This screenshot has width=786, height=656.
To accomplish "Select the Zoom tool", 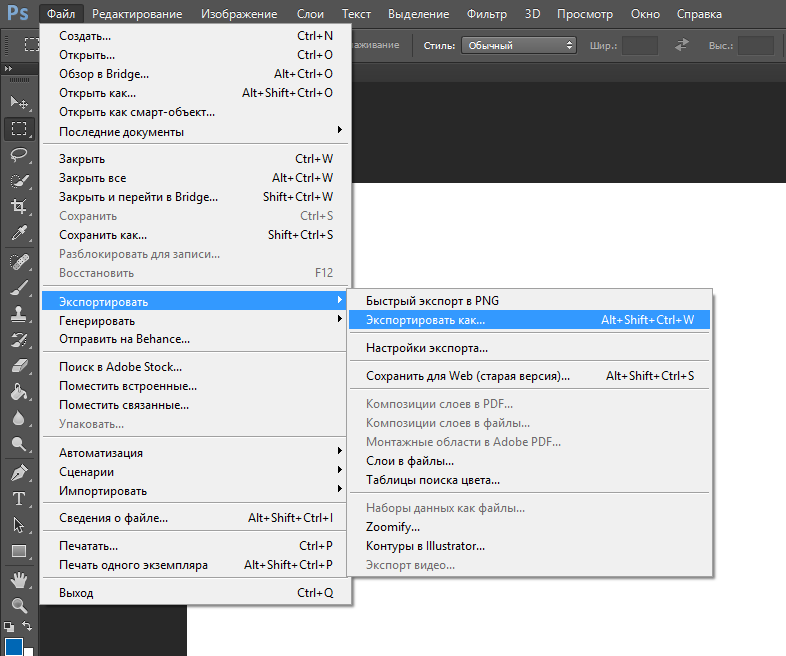I will pyautogui.click(x=19, y=606).
